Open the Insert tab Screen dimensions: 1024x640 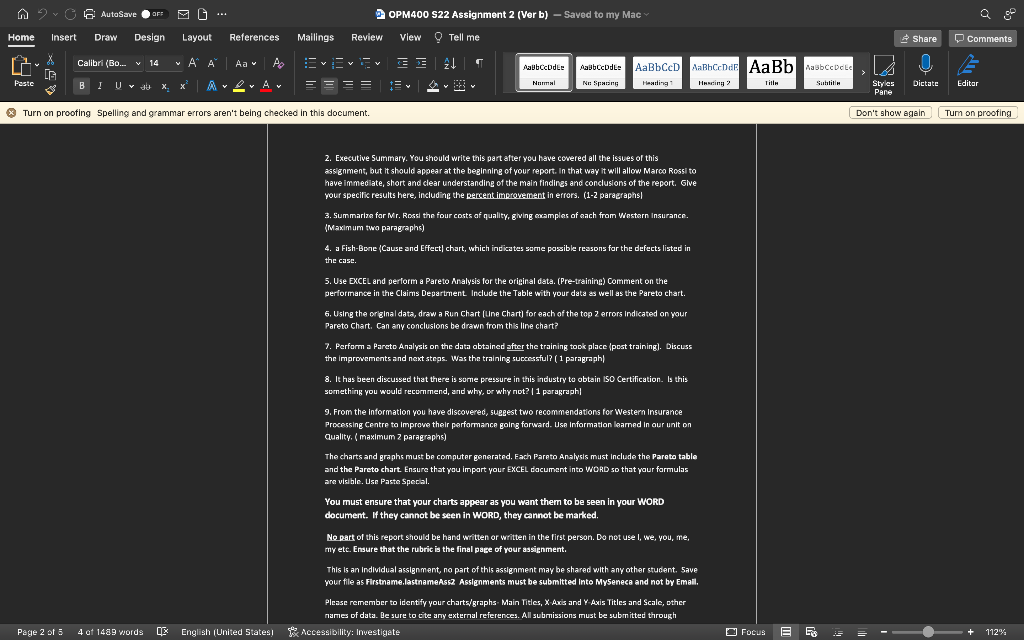pos(64,37)
